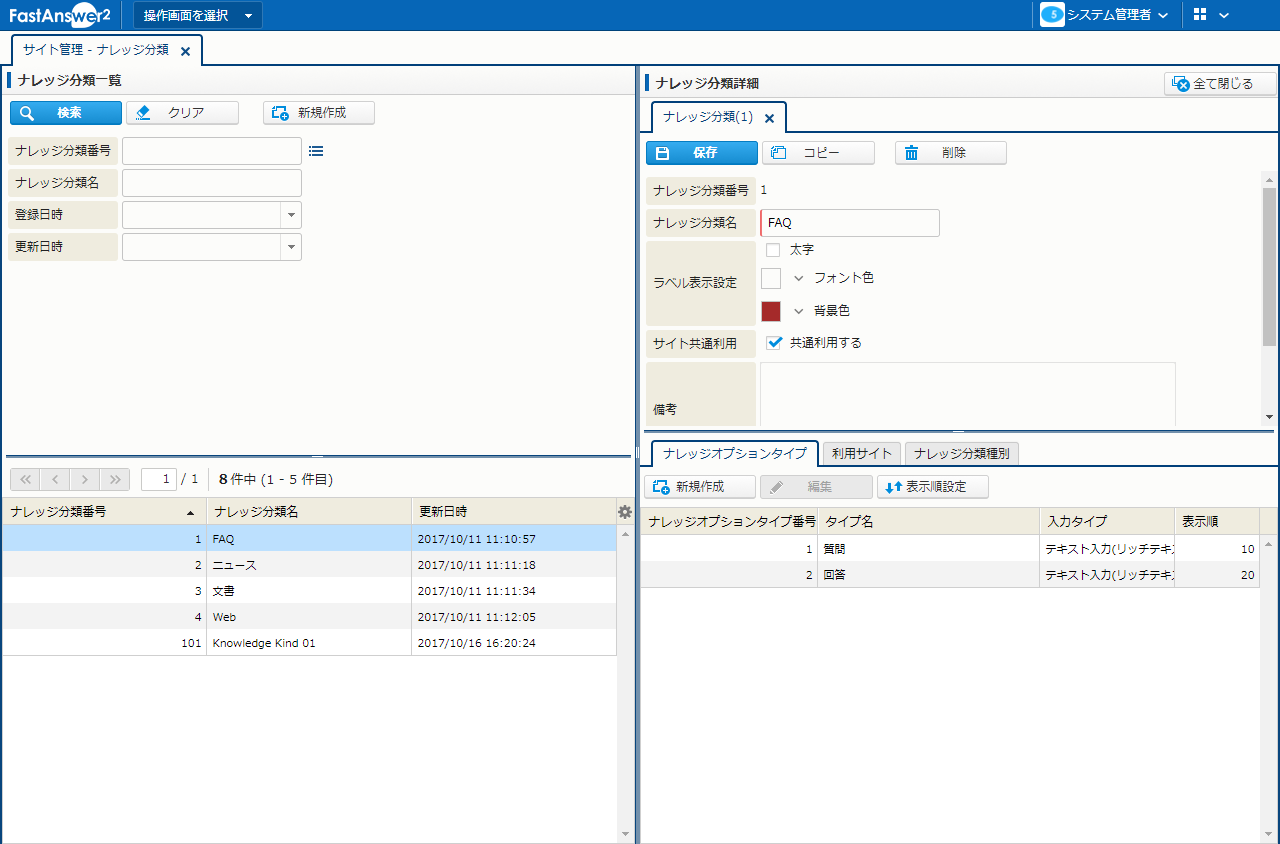
Task: Click the system administrator user avatar icon
Action: click(1052, 15)
